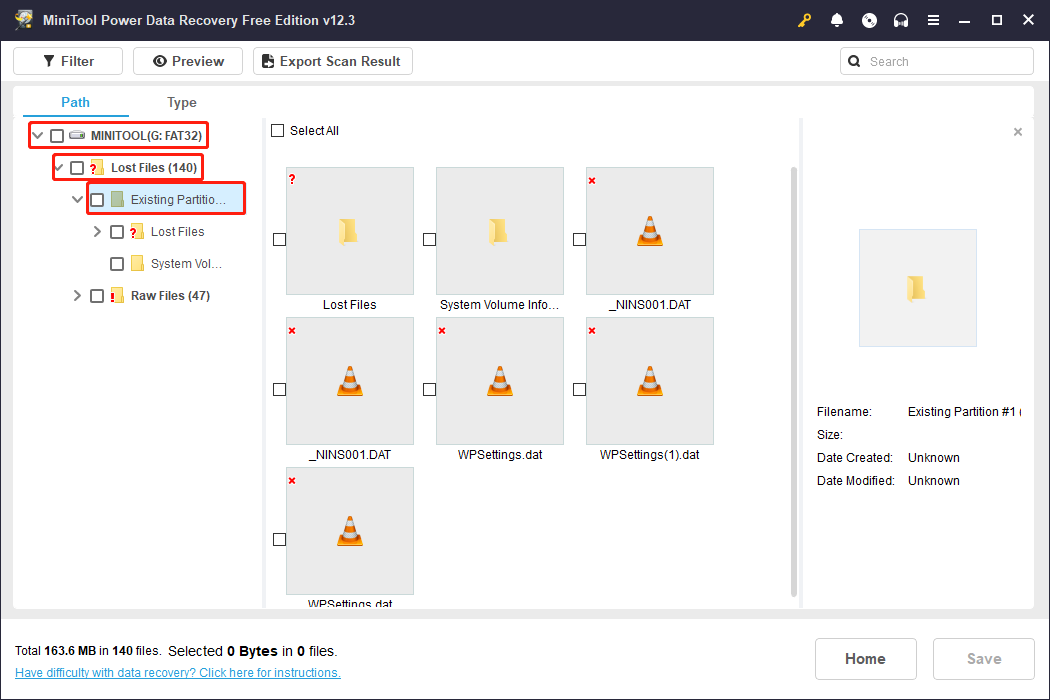The width and height of the screenshot is (1050, 700).
Task: Switch to the Type tab
Action: coord(181,102)
